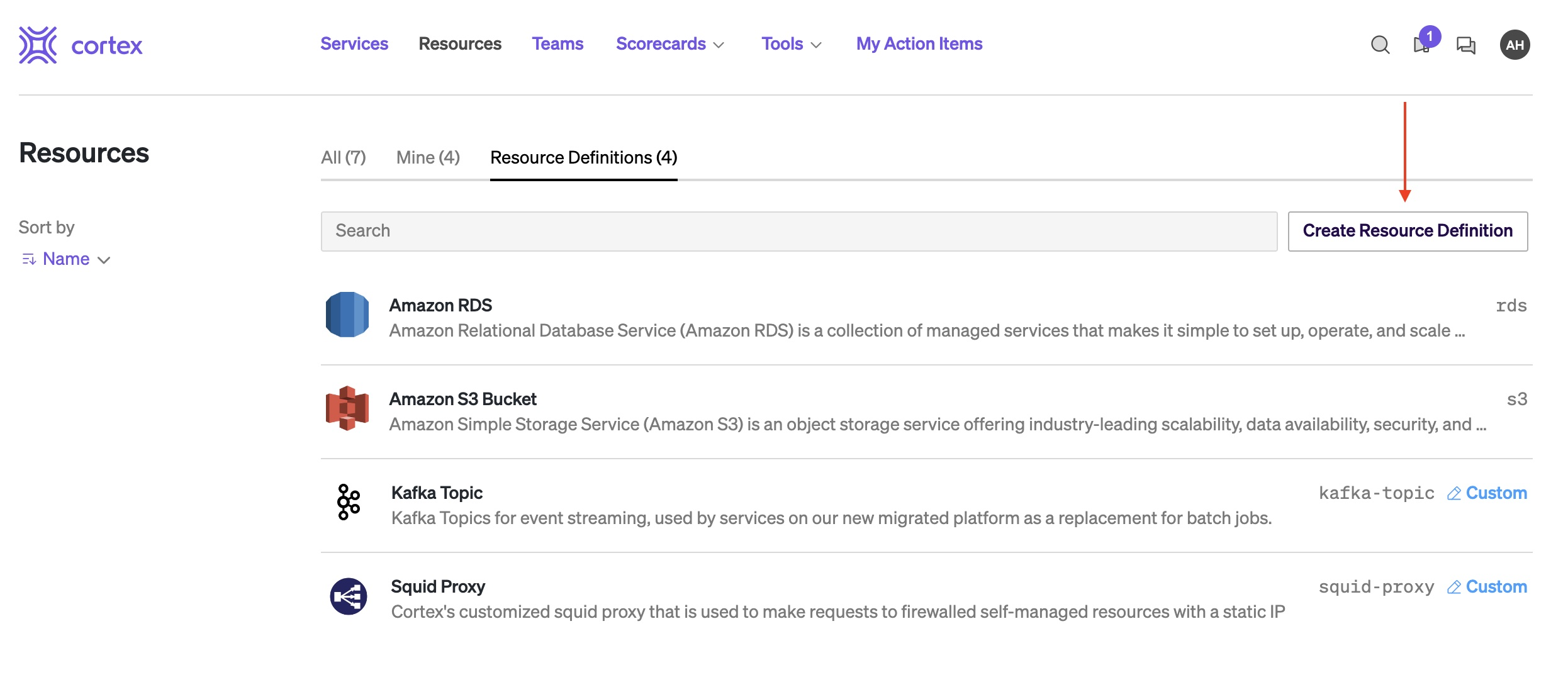Click the Kafka Topics description text

pyautogui.click(x=831, y=518)
